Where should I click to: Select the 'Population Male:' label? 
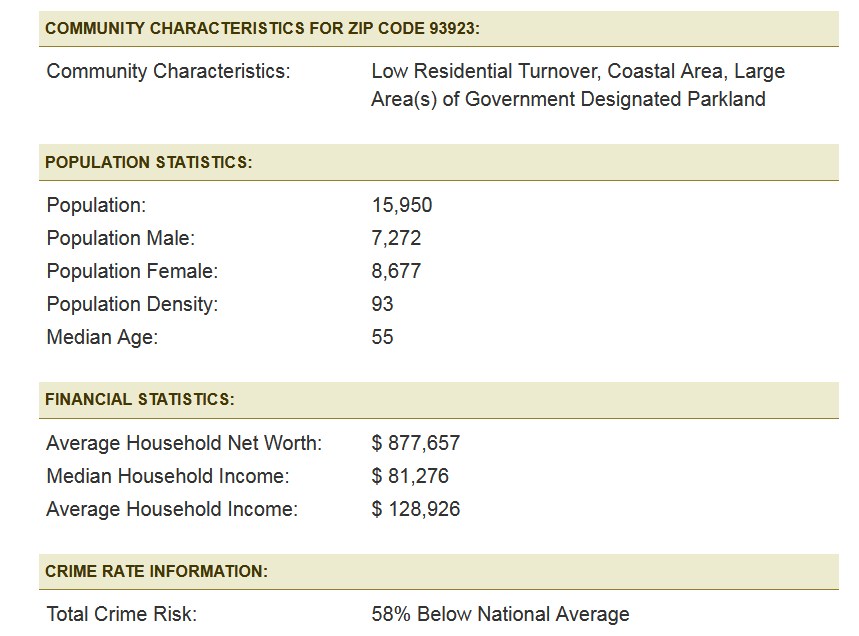click(121, 238)
